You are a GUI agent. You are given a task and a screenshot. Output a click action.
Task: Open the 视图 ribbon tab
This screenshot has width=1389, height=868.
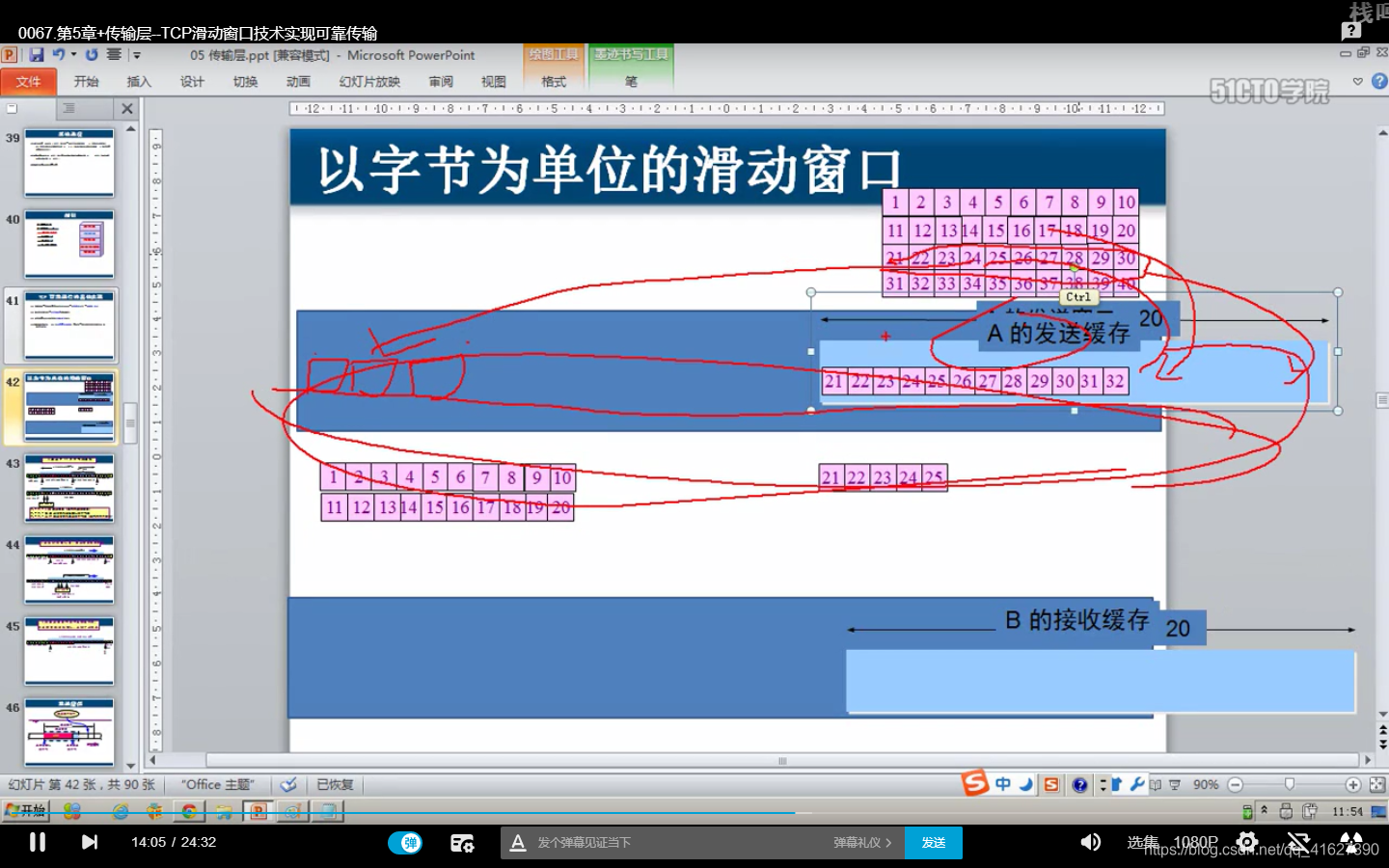(x=494, y=82)
